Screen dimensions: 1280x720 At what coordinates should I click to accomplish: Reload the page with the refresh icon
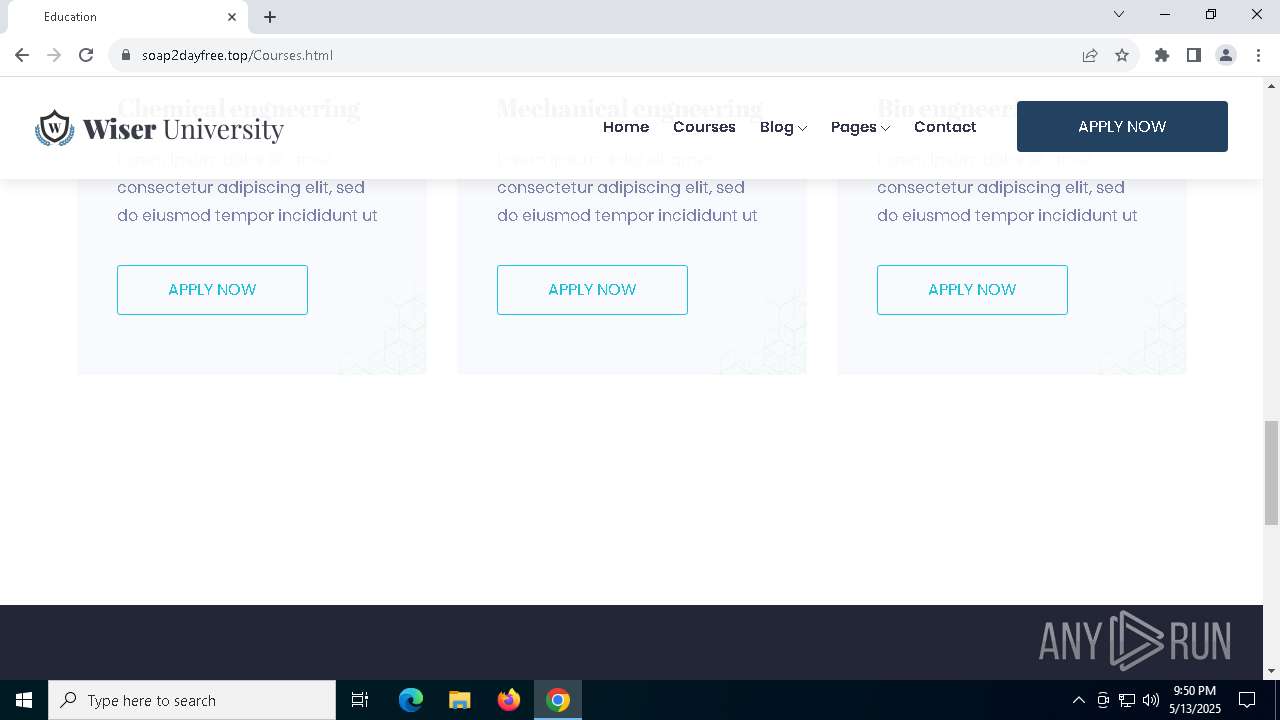pos(86,55)
